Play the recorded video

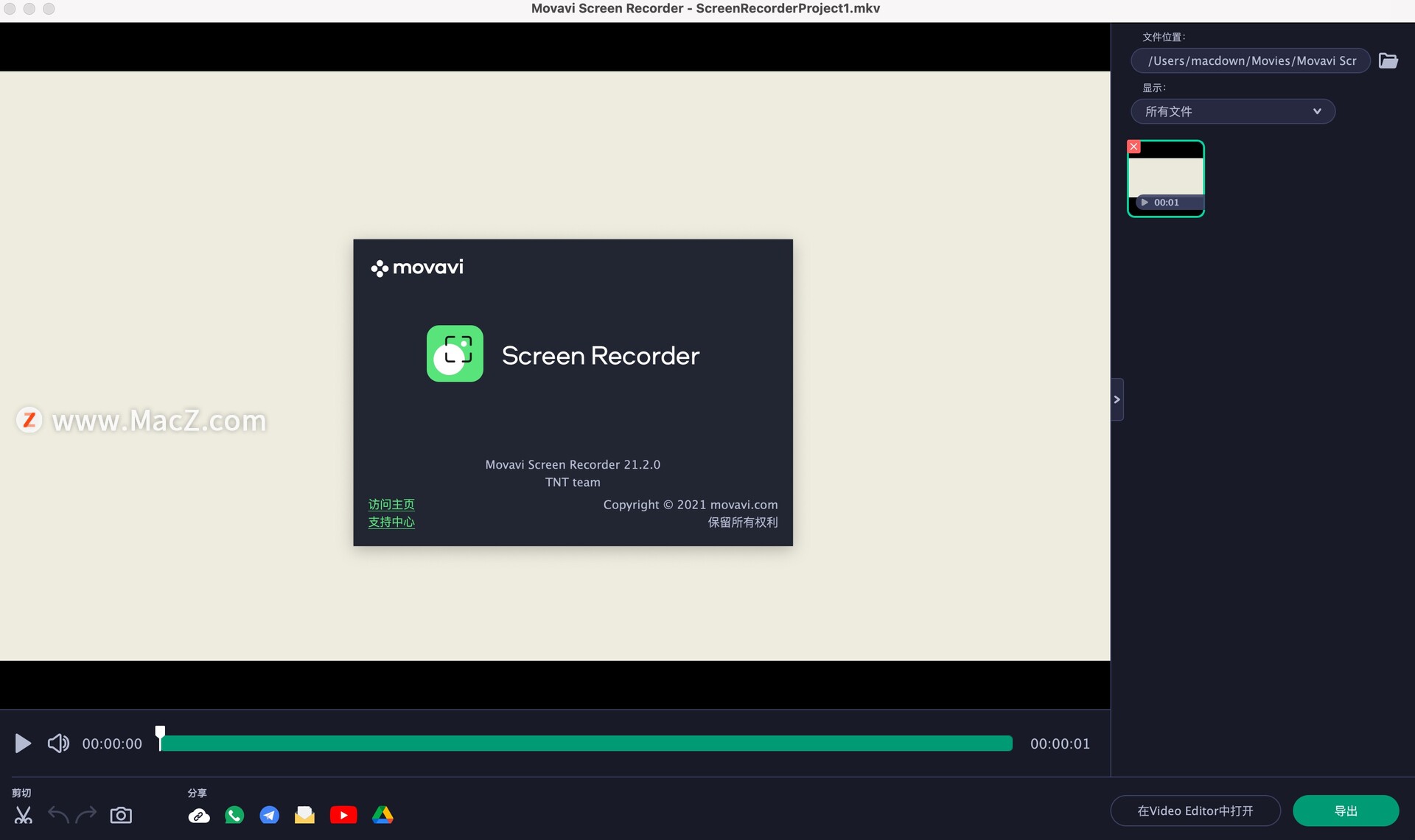coord(23,743)
